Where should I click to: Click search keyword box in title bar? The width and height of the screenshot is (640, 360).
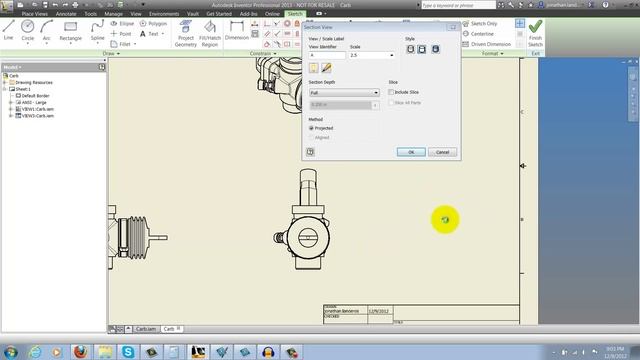pos(458,5)
